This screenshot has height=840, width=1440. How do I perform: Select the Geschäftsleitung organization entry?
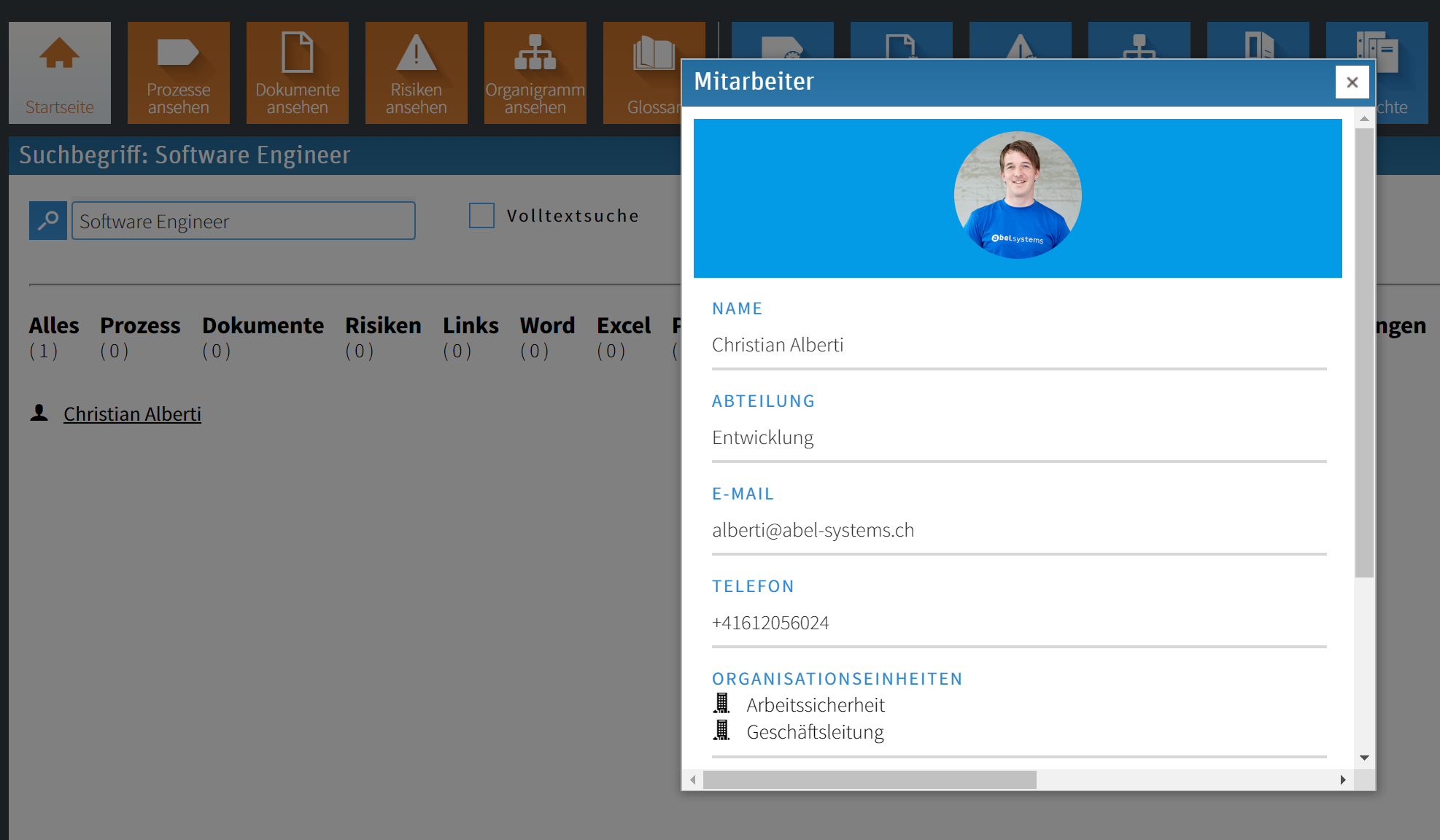(x=814, y=731)
